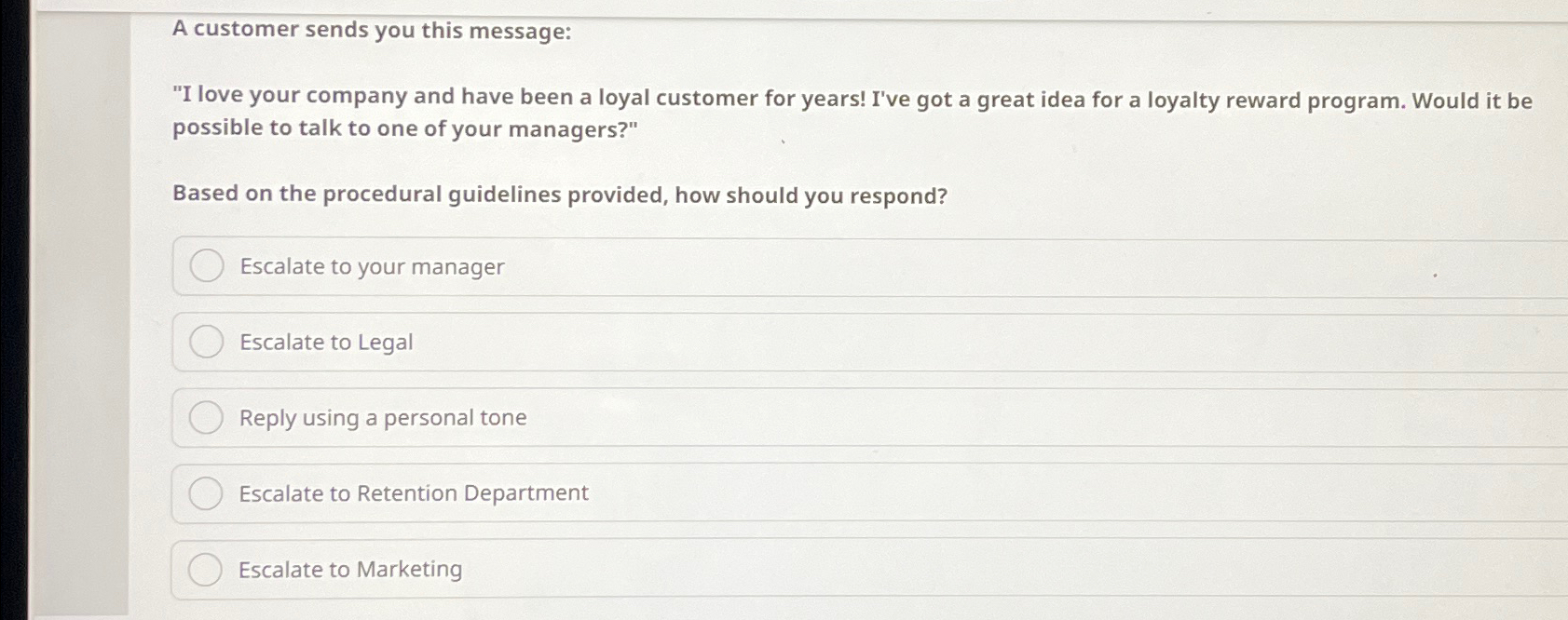This screenshot has width=1568, height=620.
Task: Select the 'Escalate to Marketing' radio button
Action: (x=206, y=569)
